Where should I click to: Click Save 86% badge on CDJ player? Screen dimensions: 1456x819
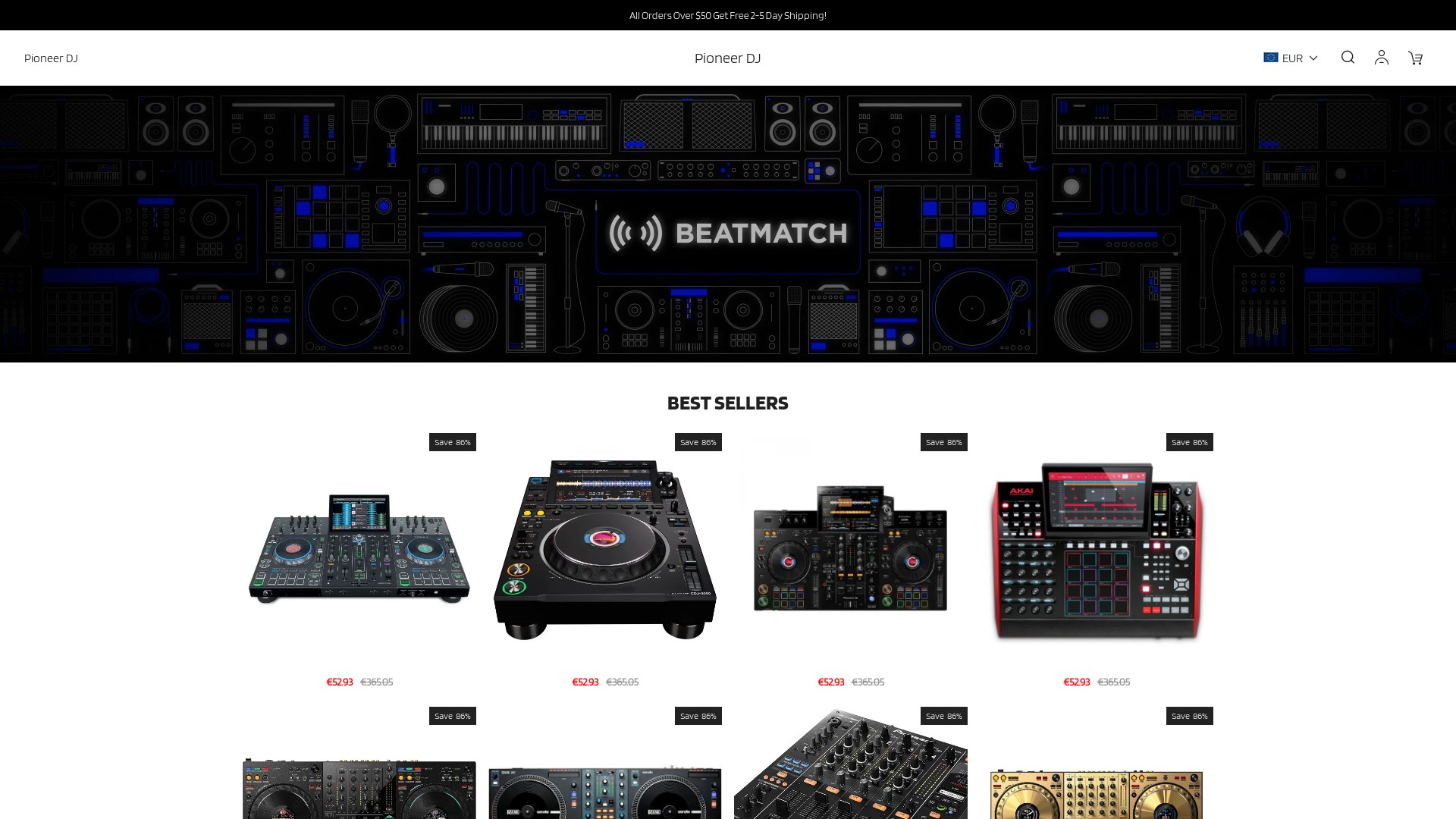698,442
